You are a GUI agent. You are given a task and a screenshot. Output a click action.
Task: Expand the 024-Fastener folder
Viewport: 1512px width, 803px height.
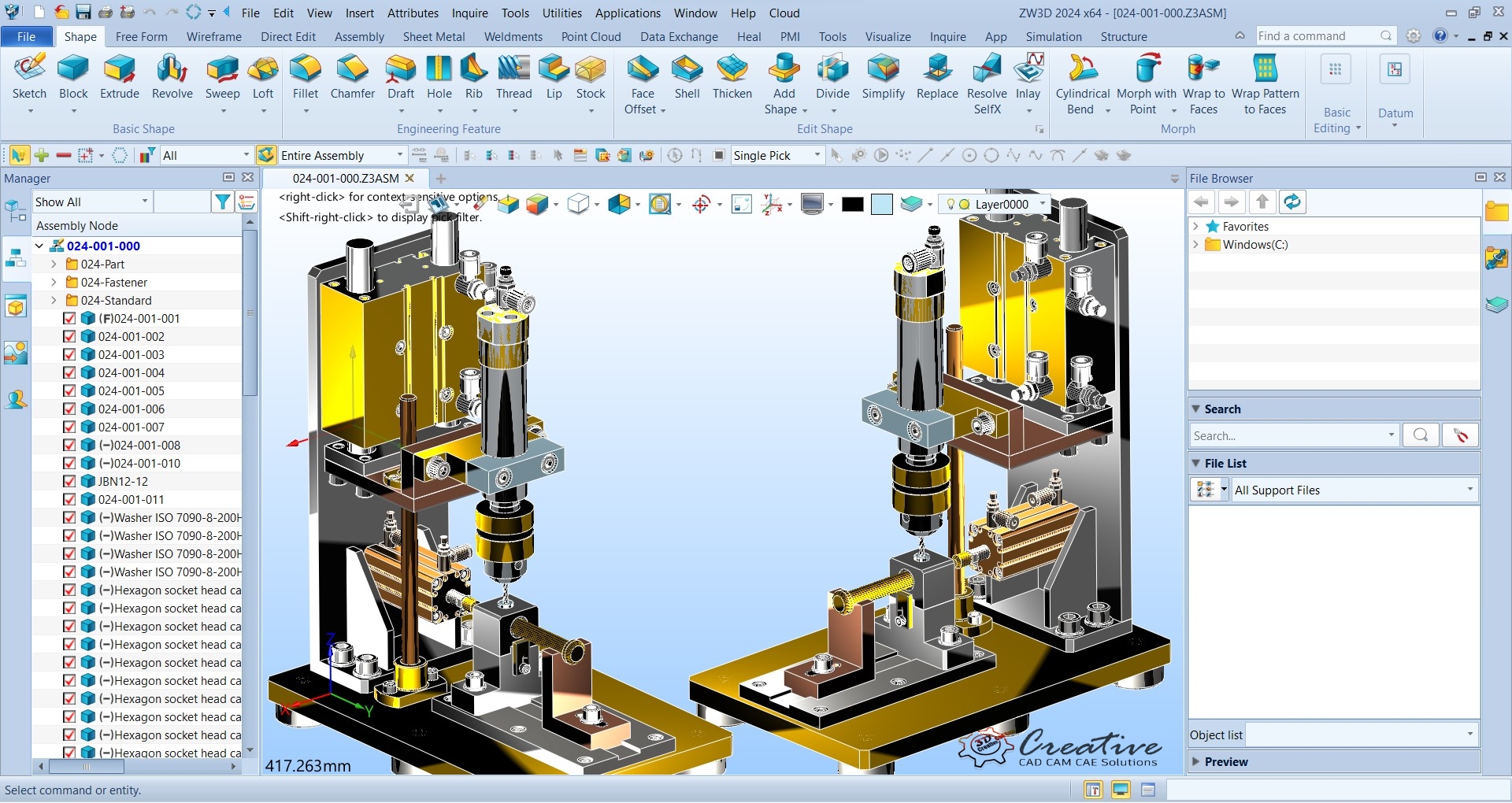click(54, 282)
